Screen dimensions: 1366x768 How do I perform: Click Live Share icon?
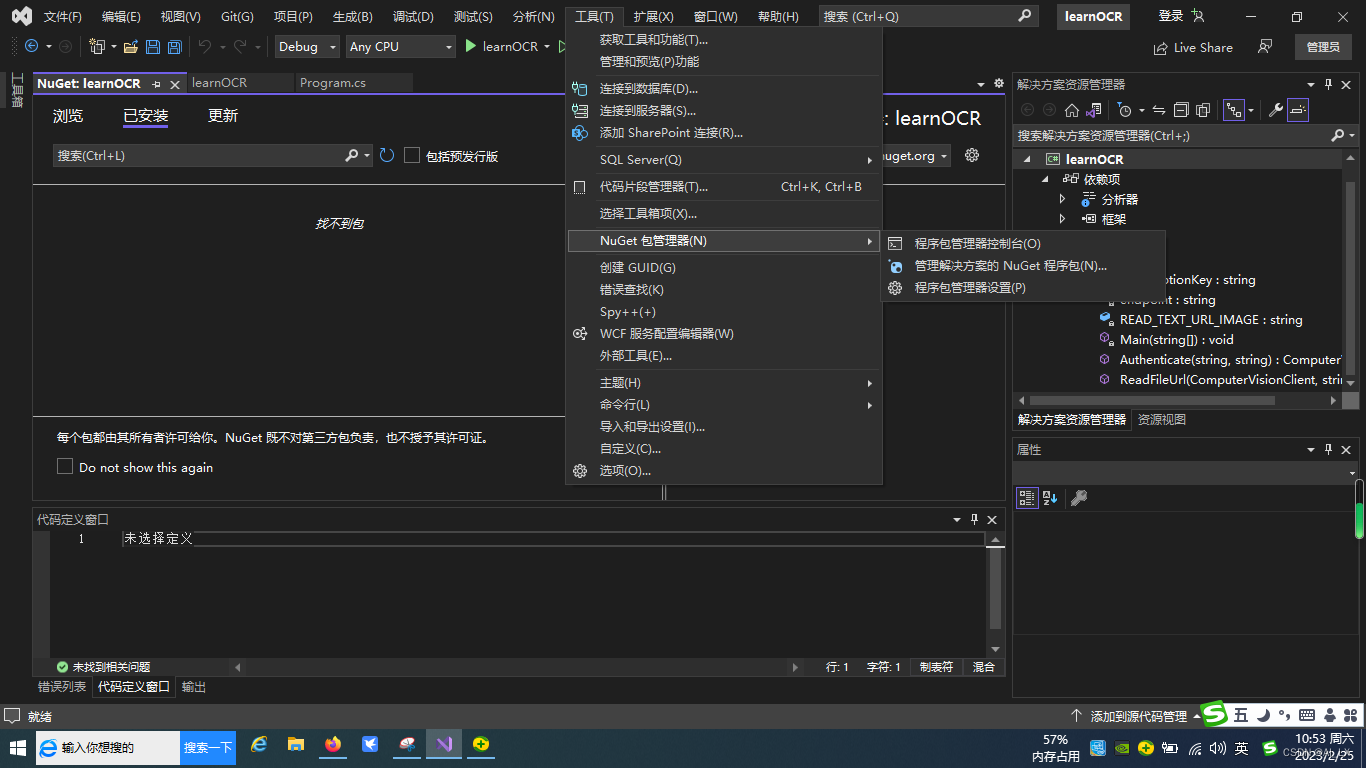[1193, 47]
